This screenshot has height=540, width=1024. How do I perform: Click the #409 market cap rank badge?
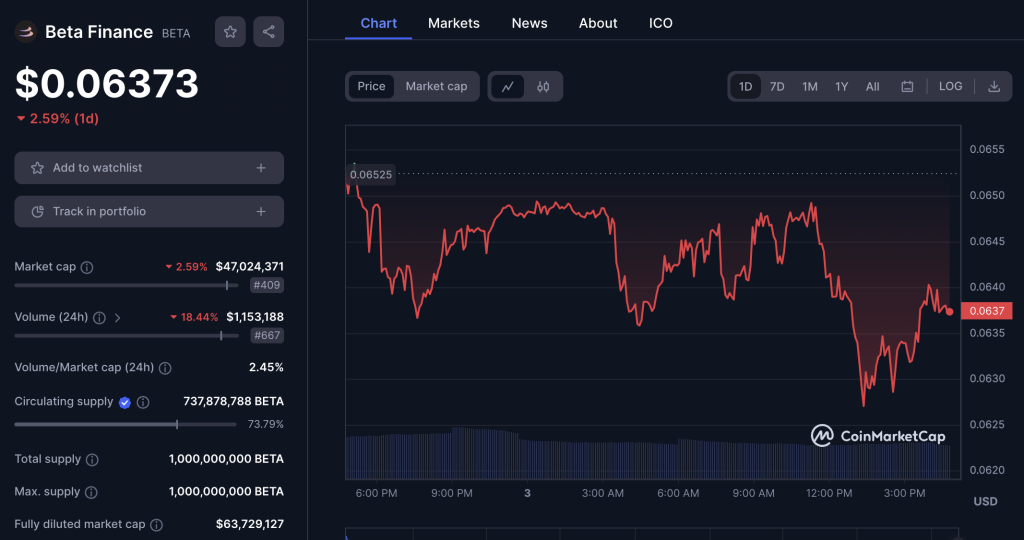267,285
